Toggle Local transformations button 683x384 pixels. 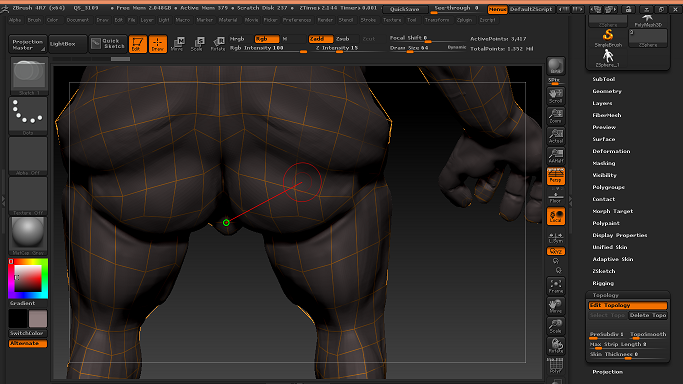(556, 216)
